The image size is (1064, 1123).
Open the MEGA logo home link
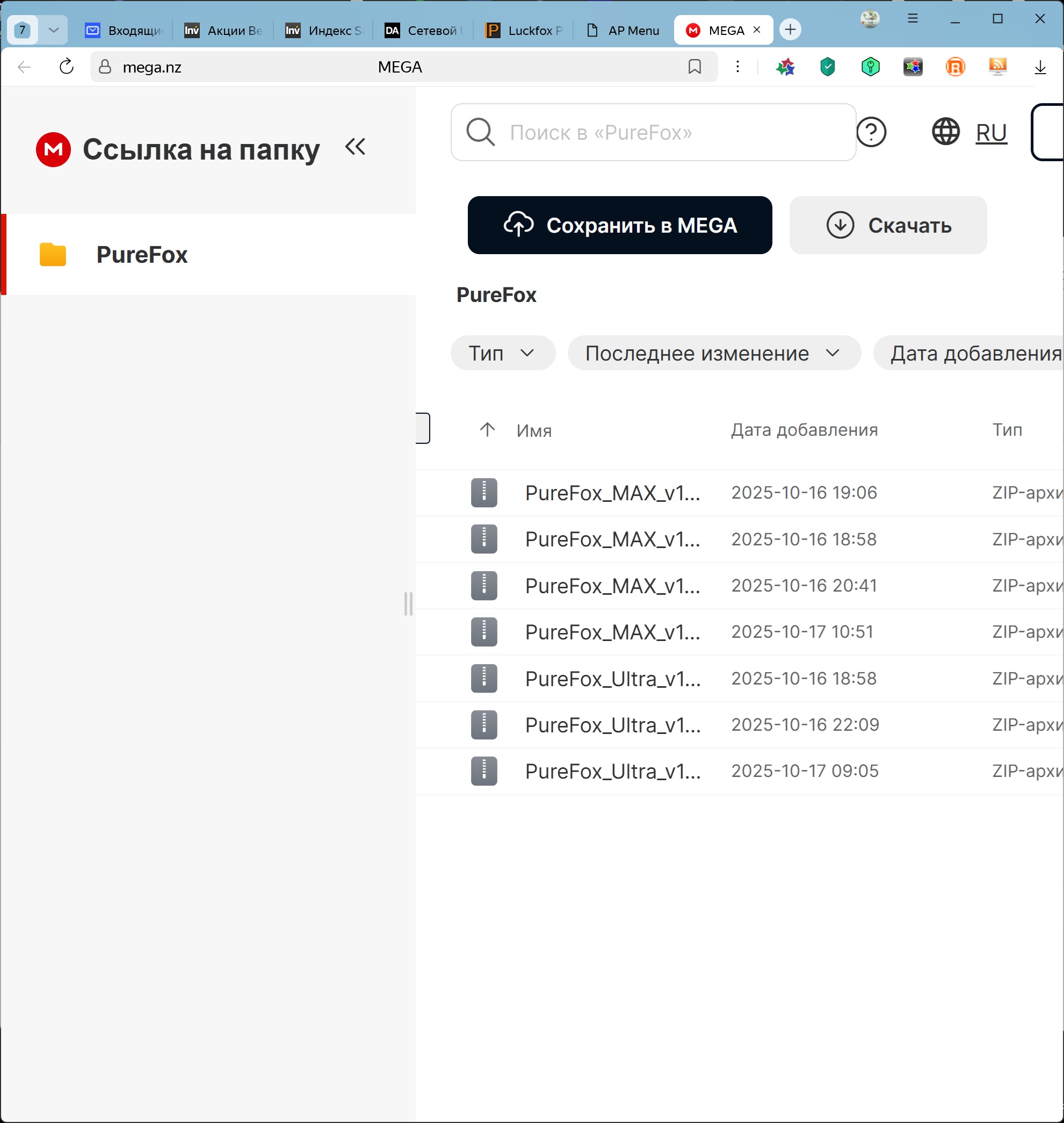pos(53,150)
